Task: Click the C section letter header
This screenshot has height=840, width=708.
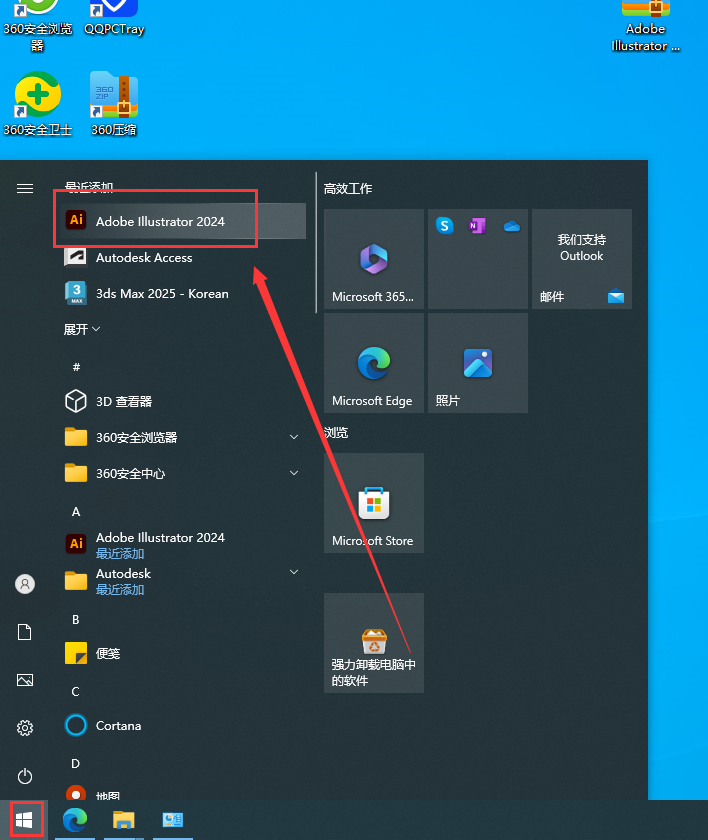Action: (x=76, y=692)
